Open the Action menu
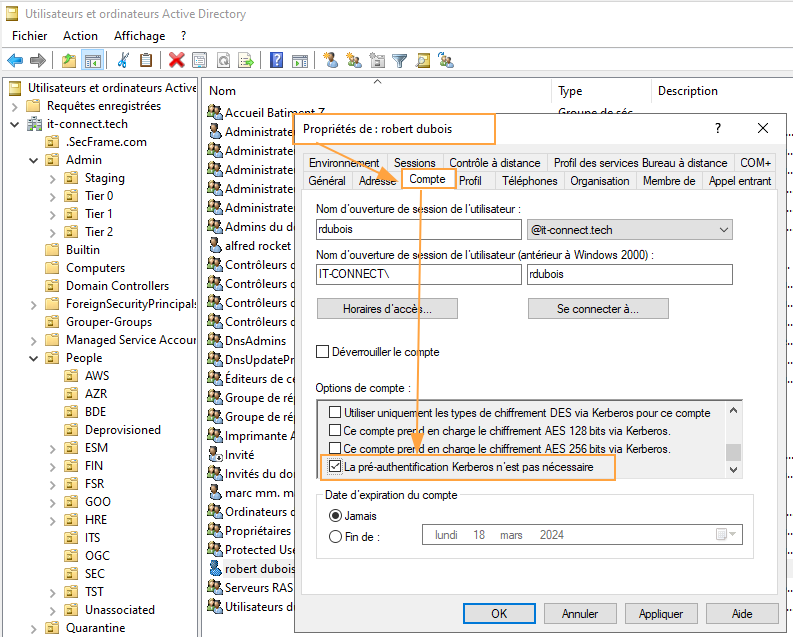The width and height of the screenshot is (793, 637). 80,36
